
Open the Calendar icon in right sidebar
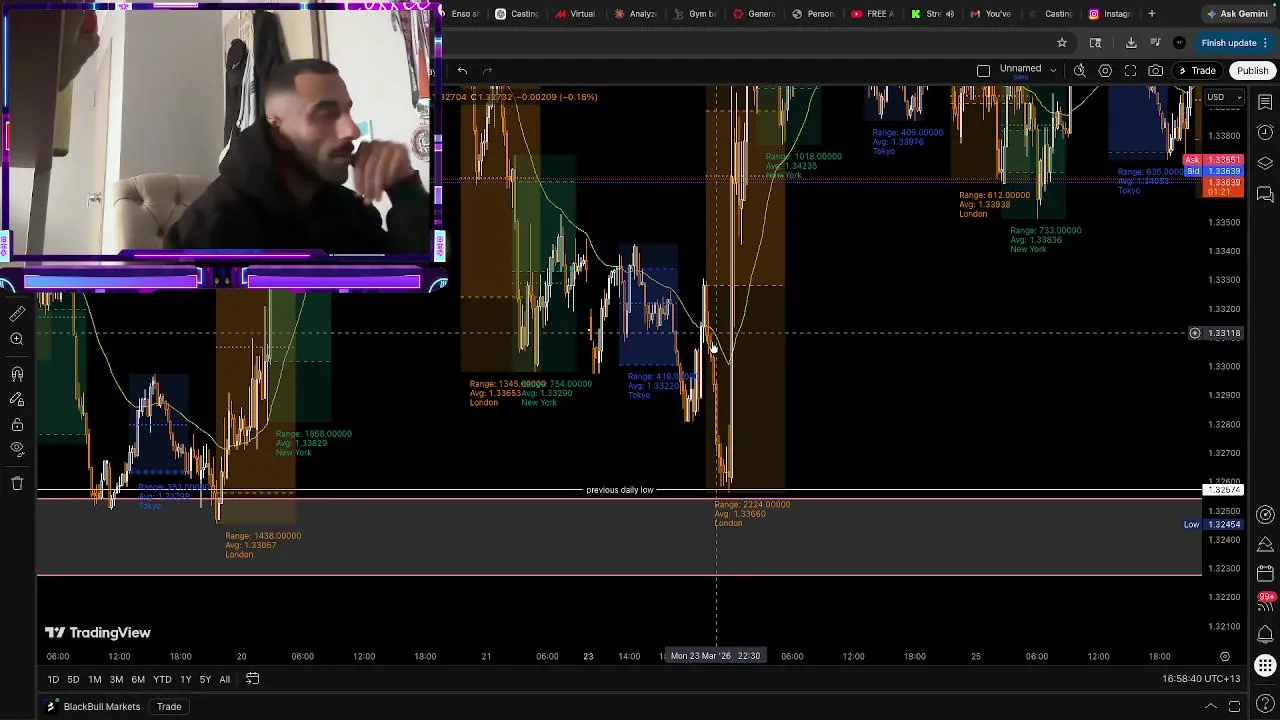[1265, 574]
